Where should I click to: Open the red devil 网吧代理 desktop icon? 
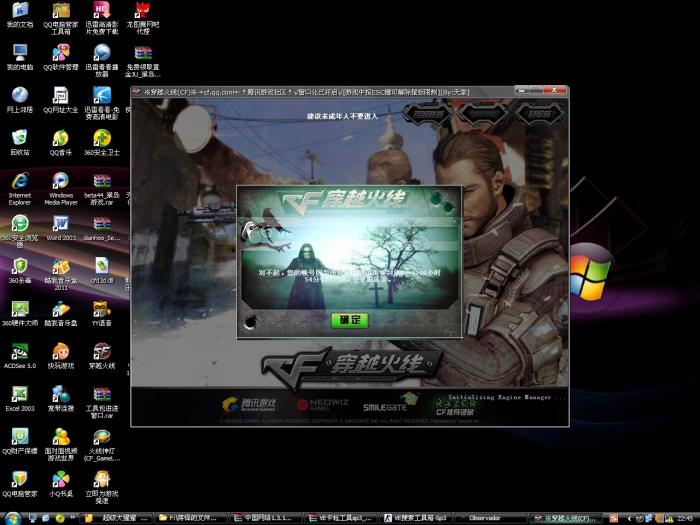point(143,19)
